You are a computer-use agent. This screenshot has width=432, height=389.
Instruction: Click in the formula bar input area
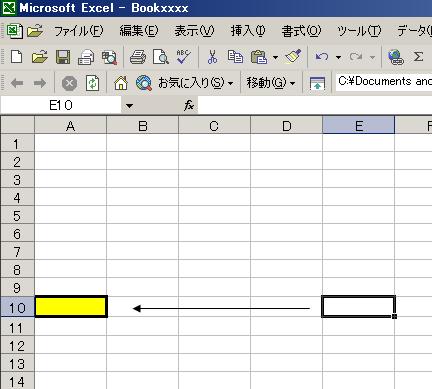tap(315, 106)
